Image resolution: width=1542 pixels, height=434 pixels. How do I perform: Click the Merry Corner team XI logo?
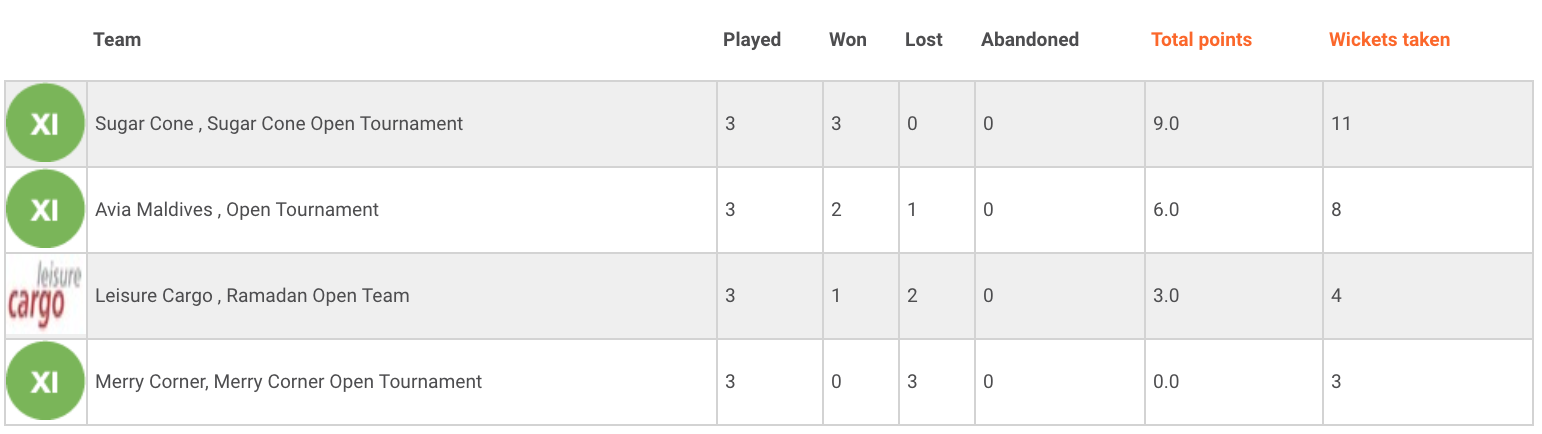click(45, 382)
